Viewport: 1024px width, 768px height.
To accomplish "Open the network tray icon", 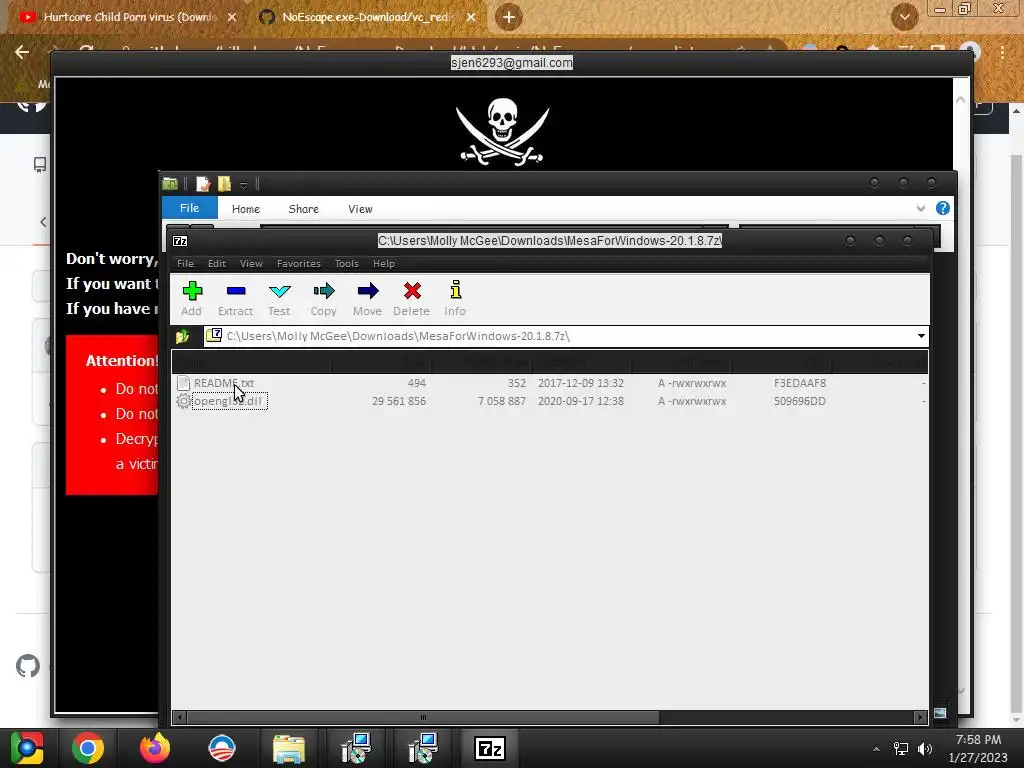I will tap(901, 749).
